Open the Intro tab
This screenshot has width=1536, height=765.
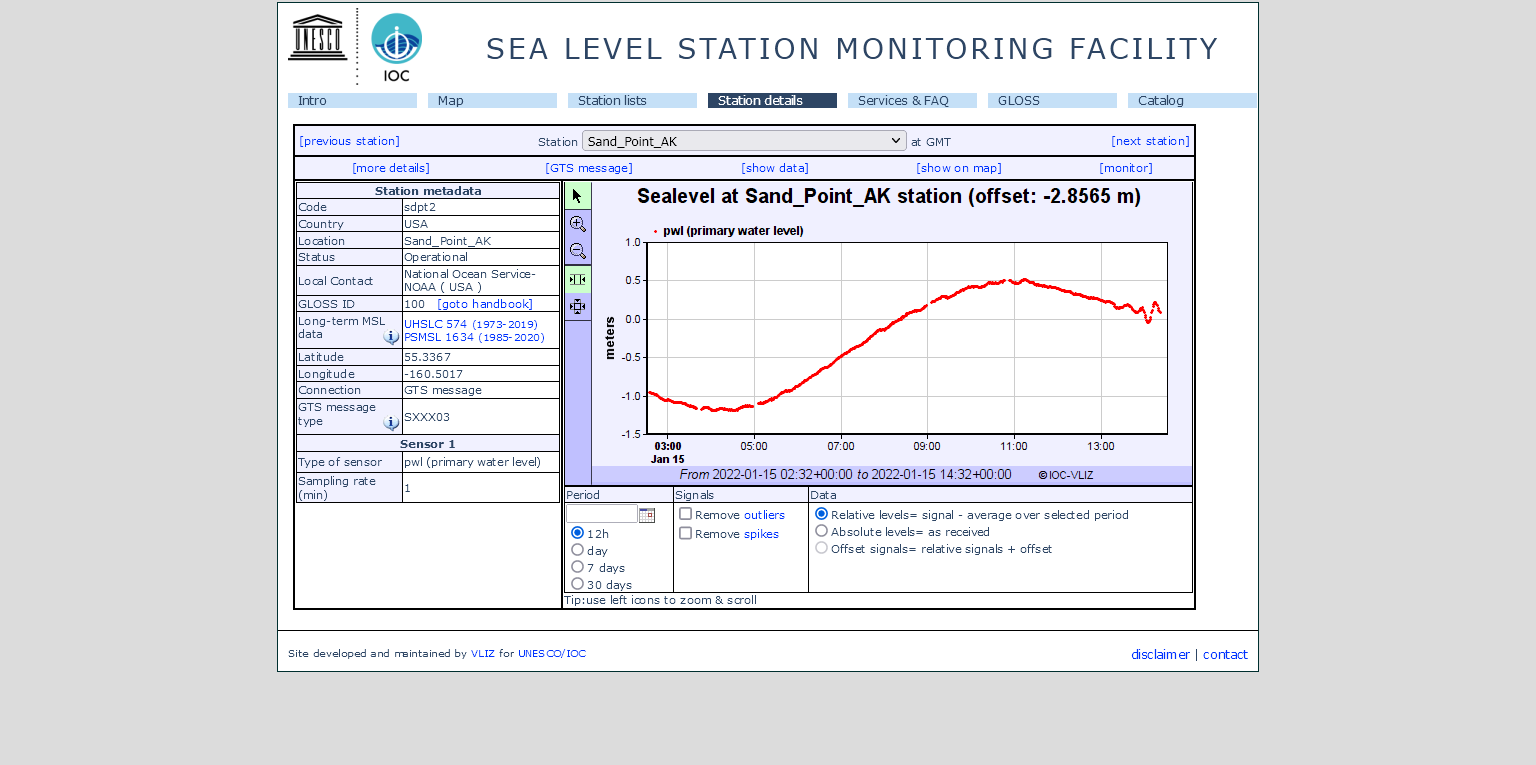(x=352, y=101)
